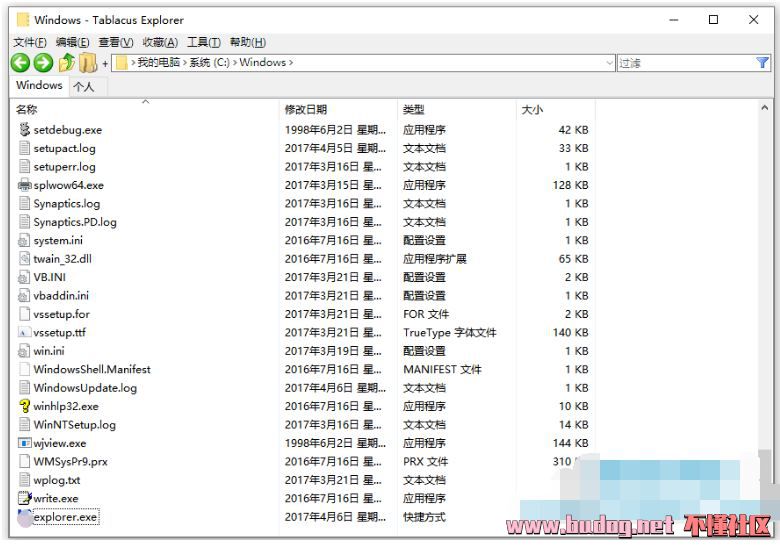Click the green Forward arrow button
This screenshot has width=780, height=546.
[x=43, y=63]
